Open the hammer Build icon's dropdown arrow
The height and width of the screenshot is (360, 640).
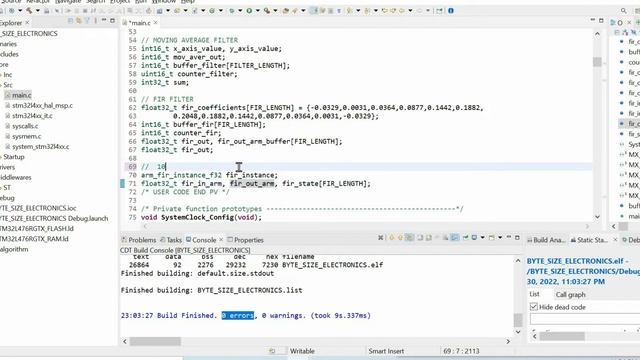pyautogui.click(x=38, y=11)
